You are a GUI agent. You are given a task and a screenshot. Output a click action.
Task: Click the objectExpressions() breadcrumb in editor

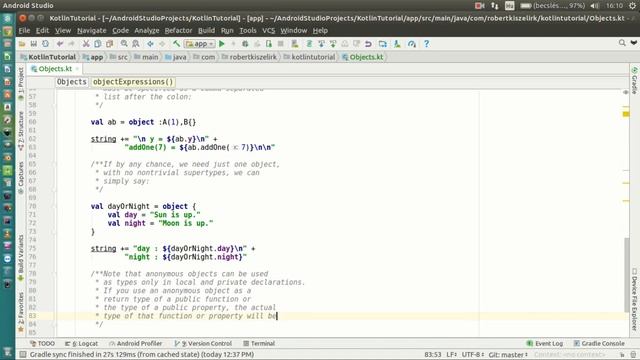click(x=133, y=82)
